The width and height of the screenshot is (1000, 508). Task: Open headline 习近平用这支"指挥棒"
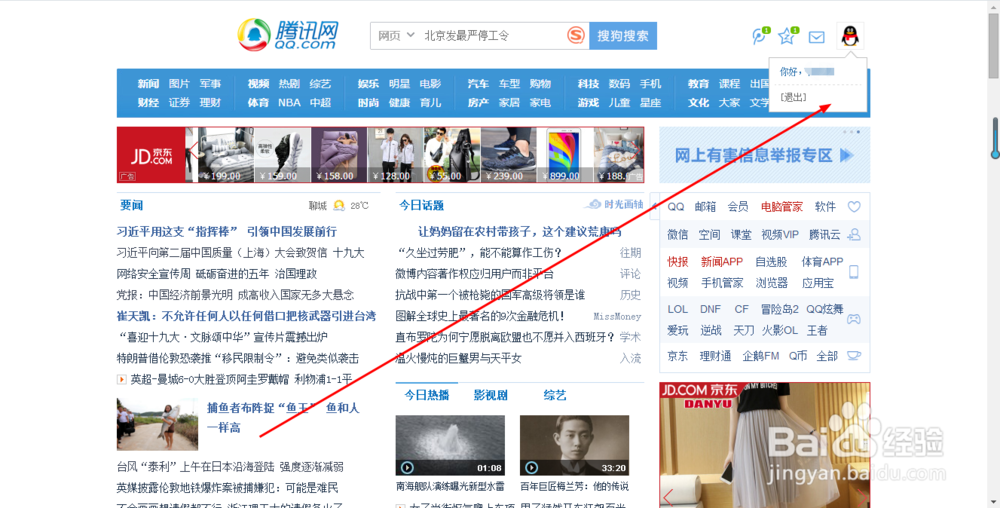pyautogui.click(x=226, y=231)
